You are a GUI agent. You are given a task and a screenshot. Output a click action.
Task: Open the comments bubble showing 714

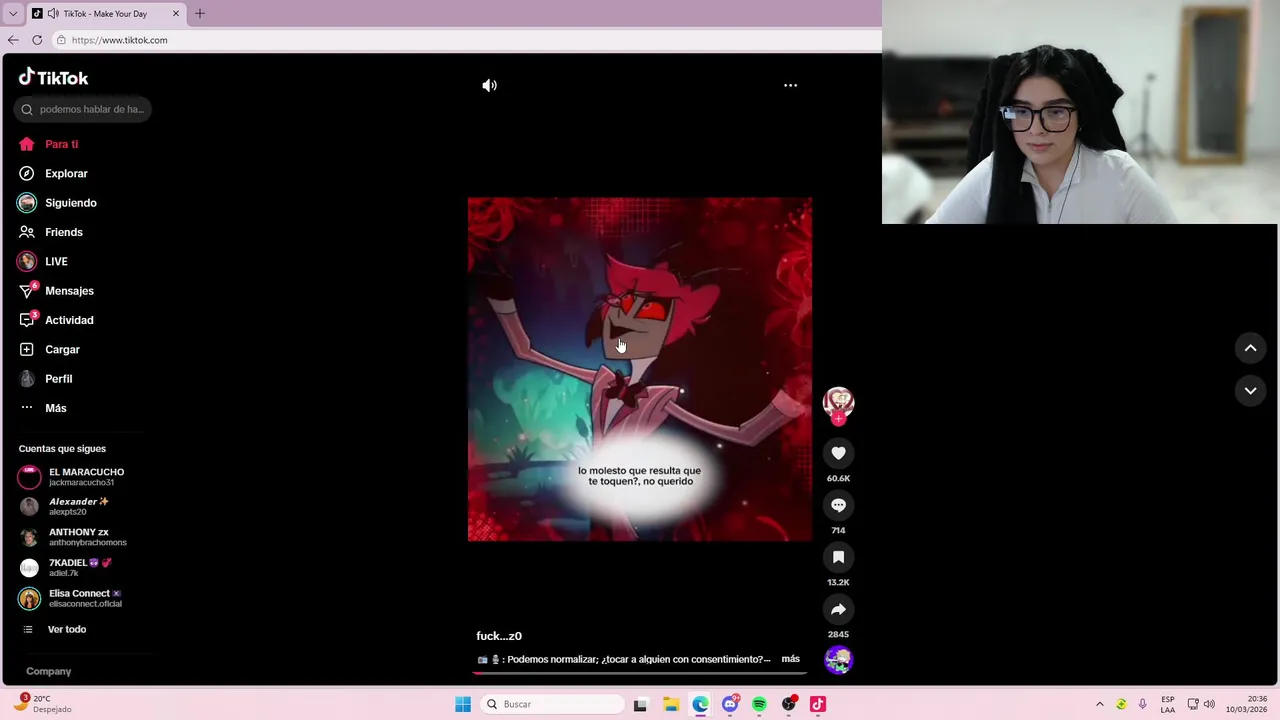click(838, 505)
